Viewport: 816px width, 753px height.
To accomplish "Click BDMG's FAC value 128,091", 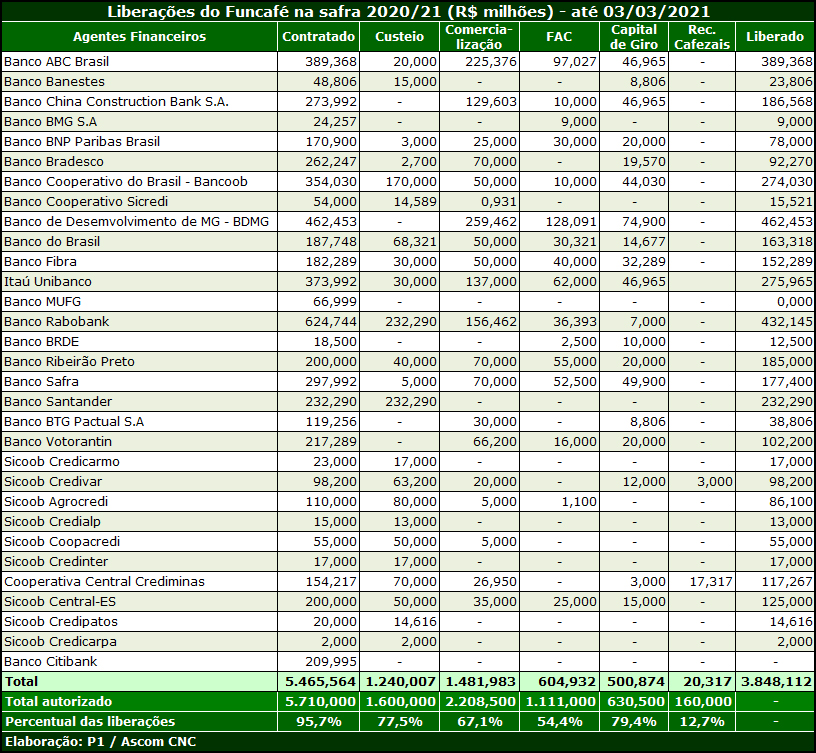I will (x=571, y=222).
